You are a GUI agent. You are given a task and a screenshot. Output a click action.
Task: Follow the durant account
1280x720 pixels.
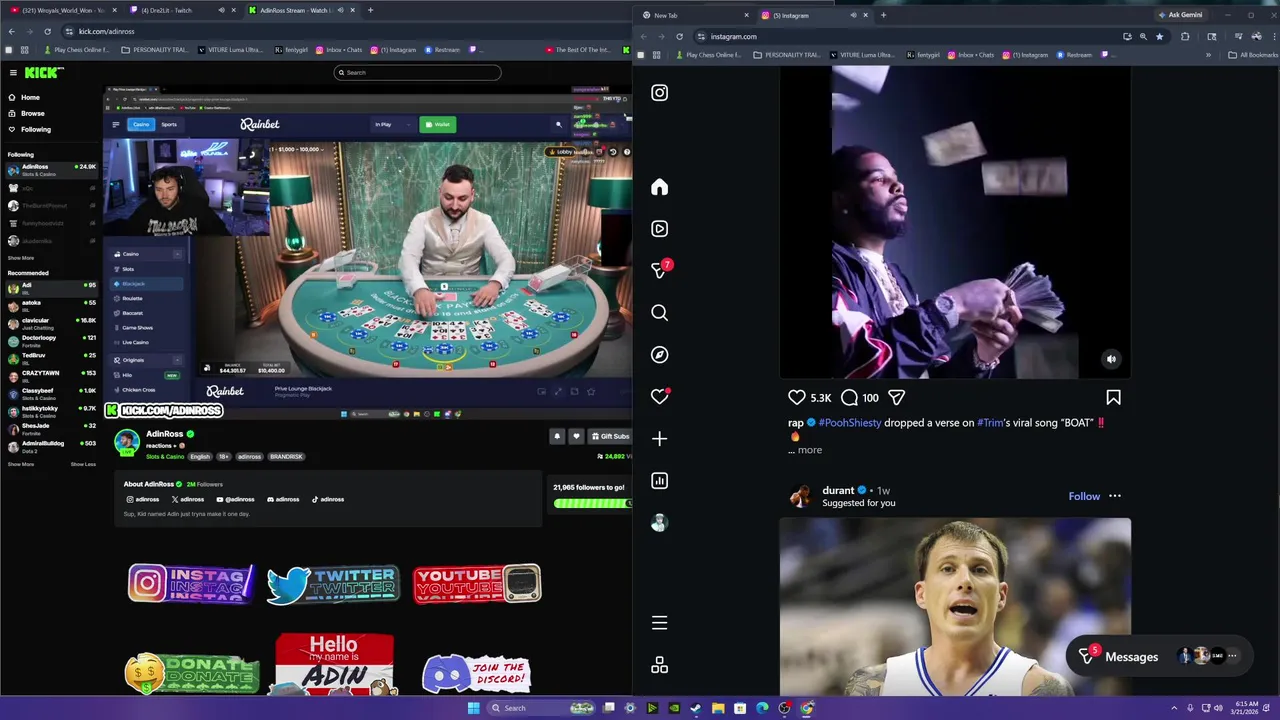(1084, 496)
